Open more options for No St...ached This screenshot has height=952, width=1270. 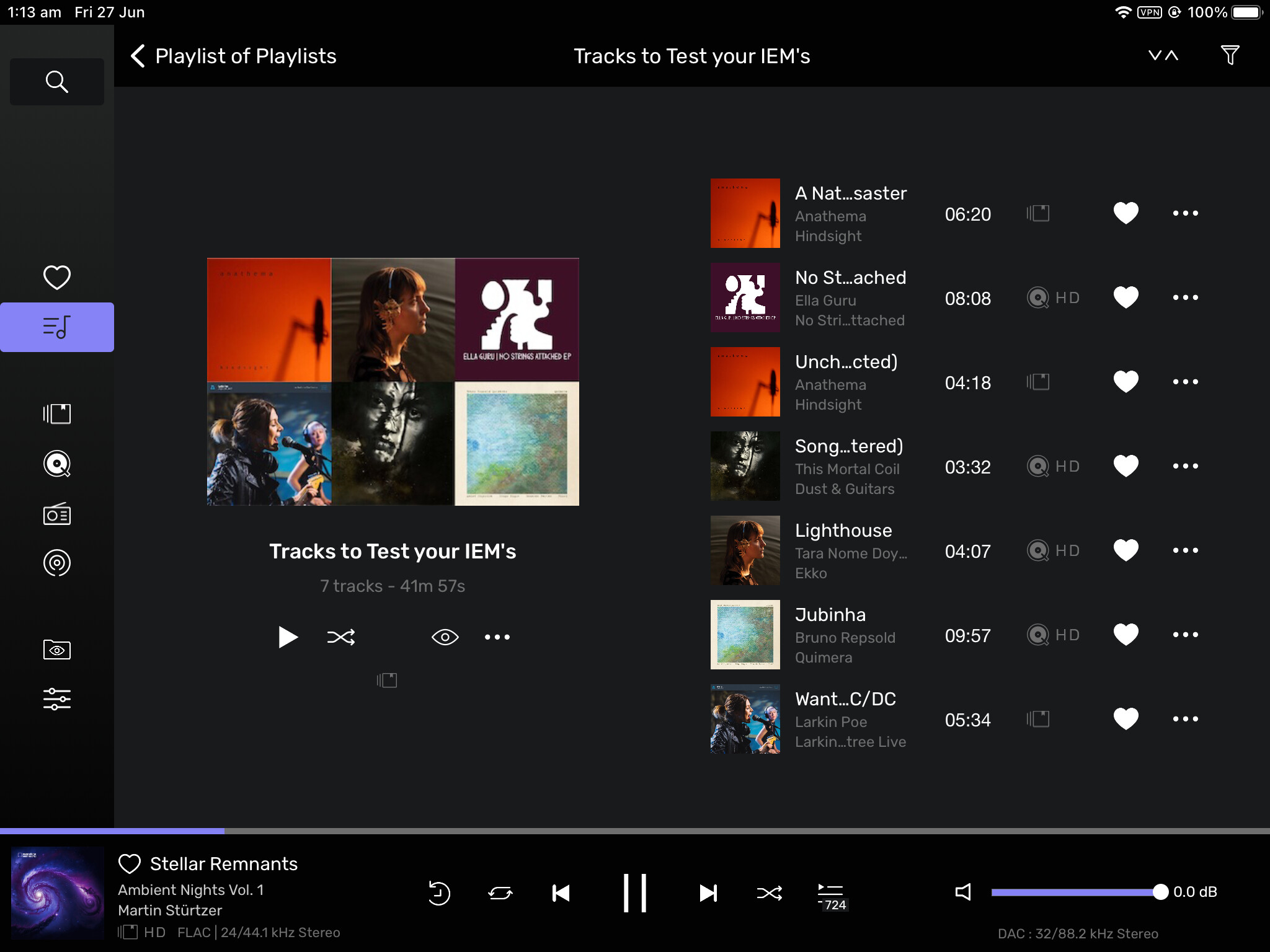1185,297
